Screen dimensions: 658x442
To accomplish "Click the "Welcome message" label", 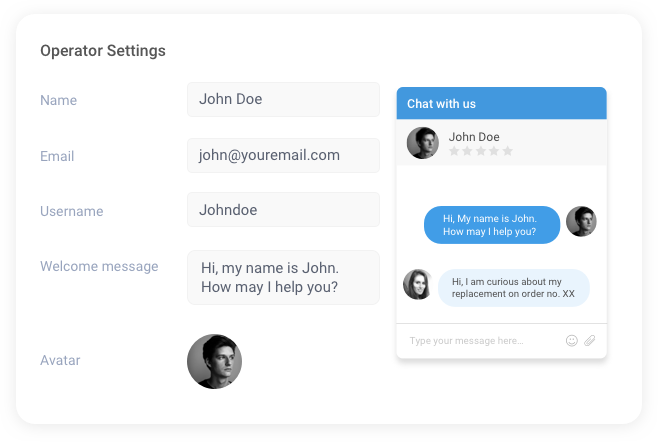I will (x=99, y=267).
